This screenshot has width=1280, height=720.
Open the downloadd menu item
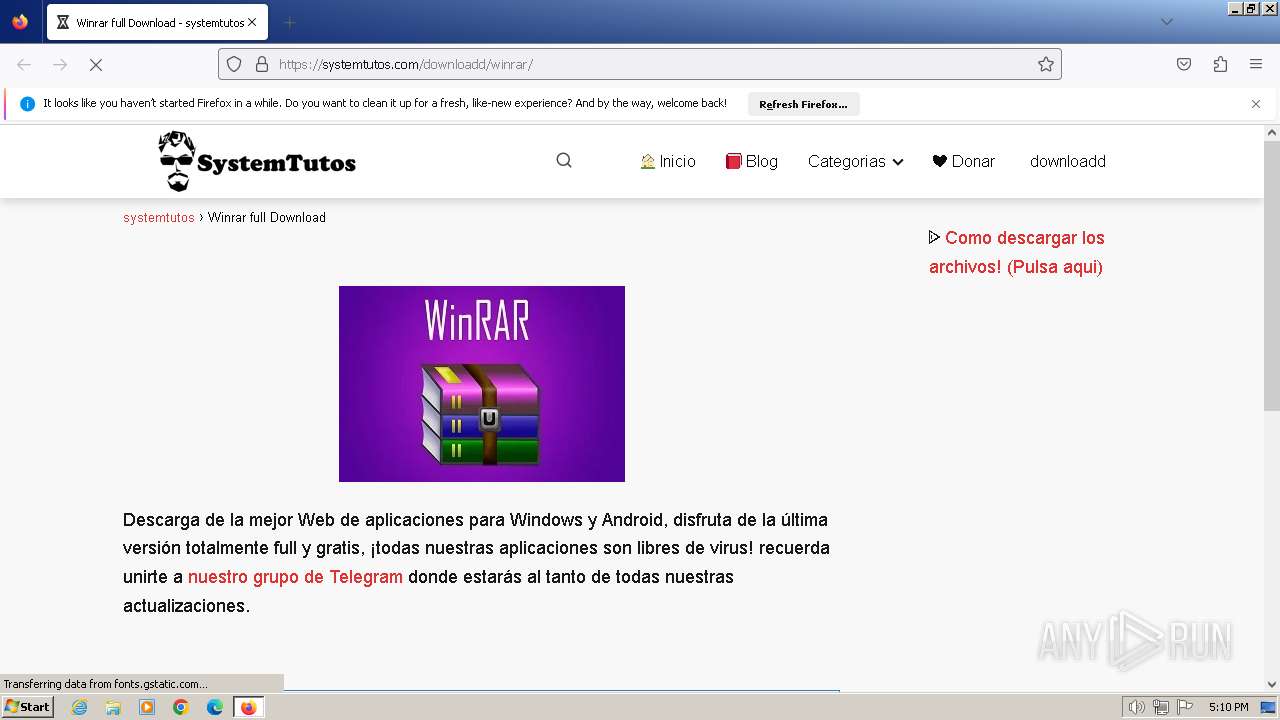pos(1068,161)
